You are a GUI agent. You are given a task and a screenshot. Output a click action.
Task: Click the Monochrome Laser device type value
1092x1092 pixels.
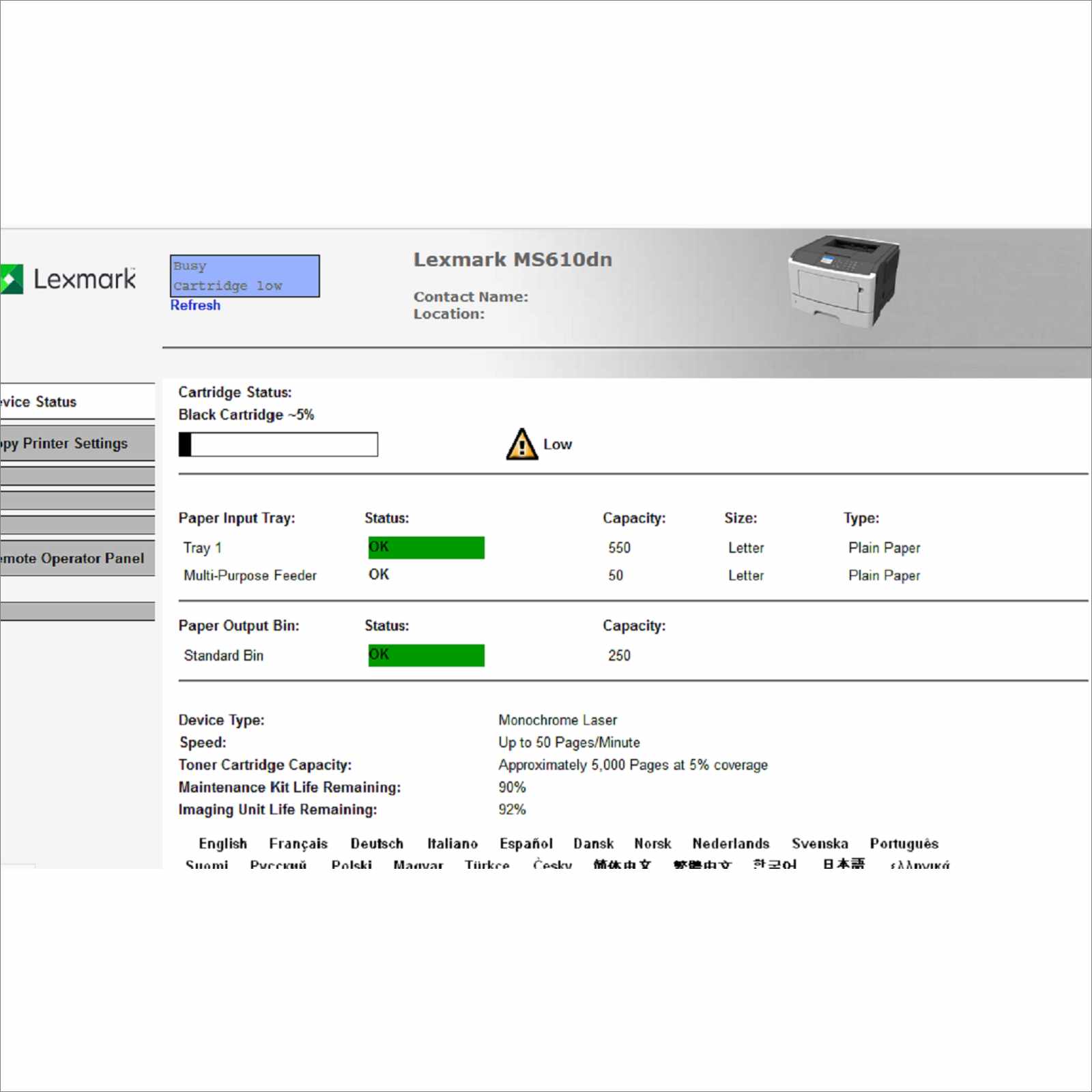(x=558, y=720)
